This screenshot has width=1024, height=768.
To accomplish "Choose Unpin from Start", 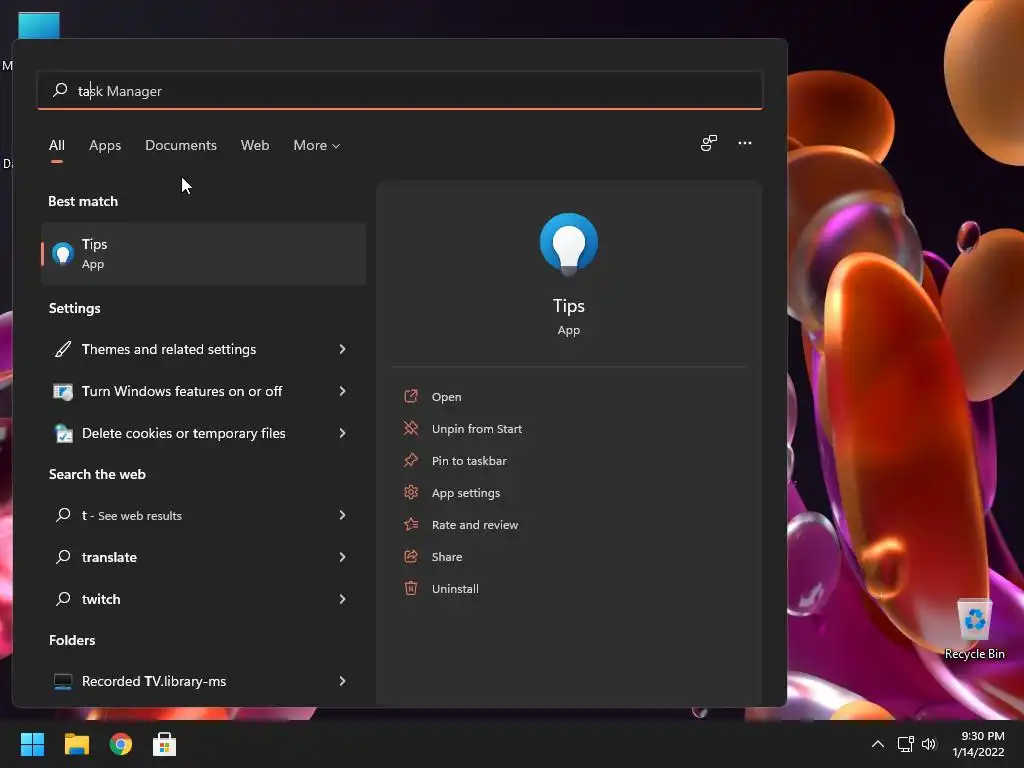I will 477,428.
